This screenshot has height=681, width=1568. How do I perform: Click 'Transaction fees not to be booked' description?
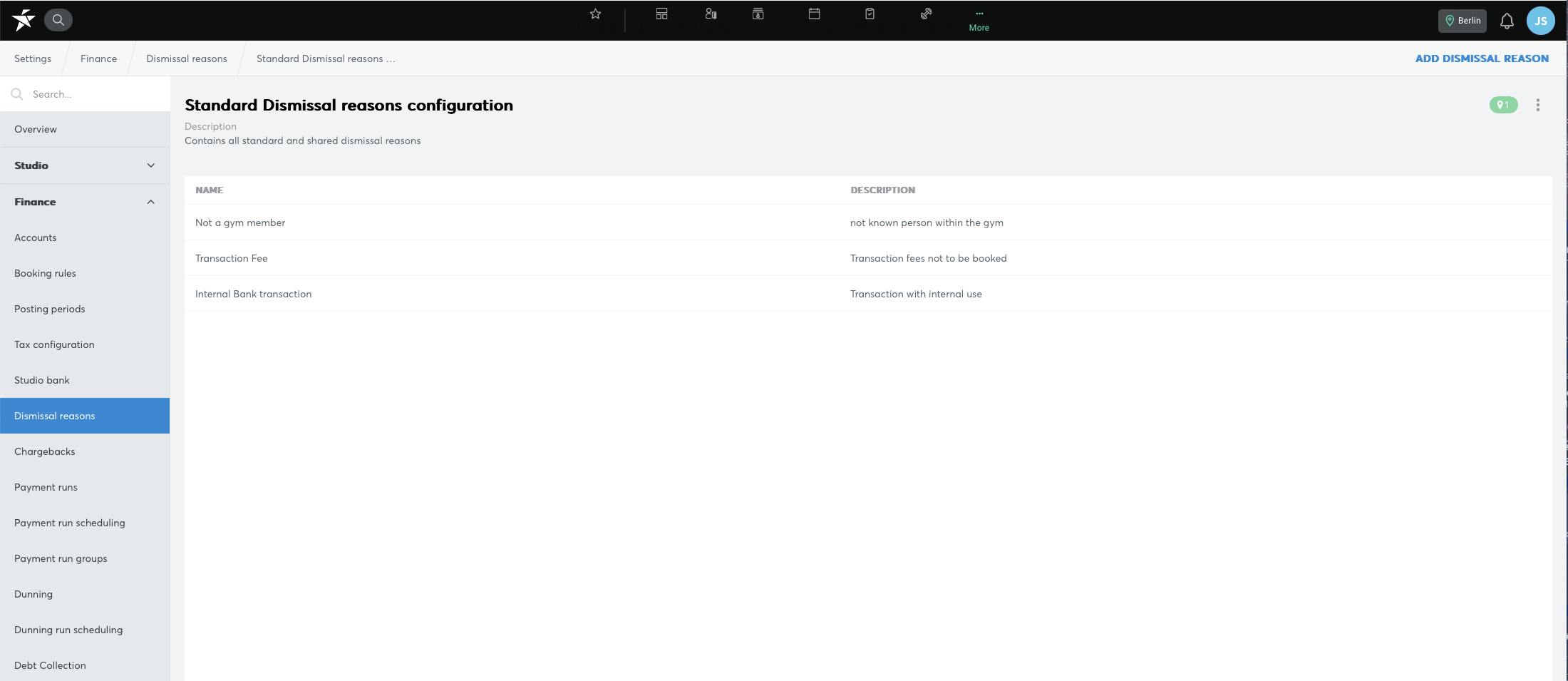pyautogui.click(x=928, y=258)
